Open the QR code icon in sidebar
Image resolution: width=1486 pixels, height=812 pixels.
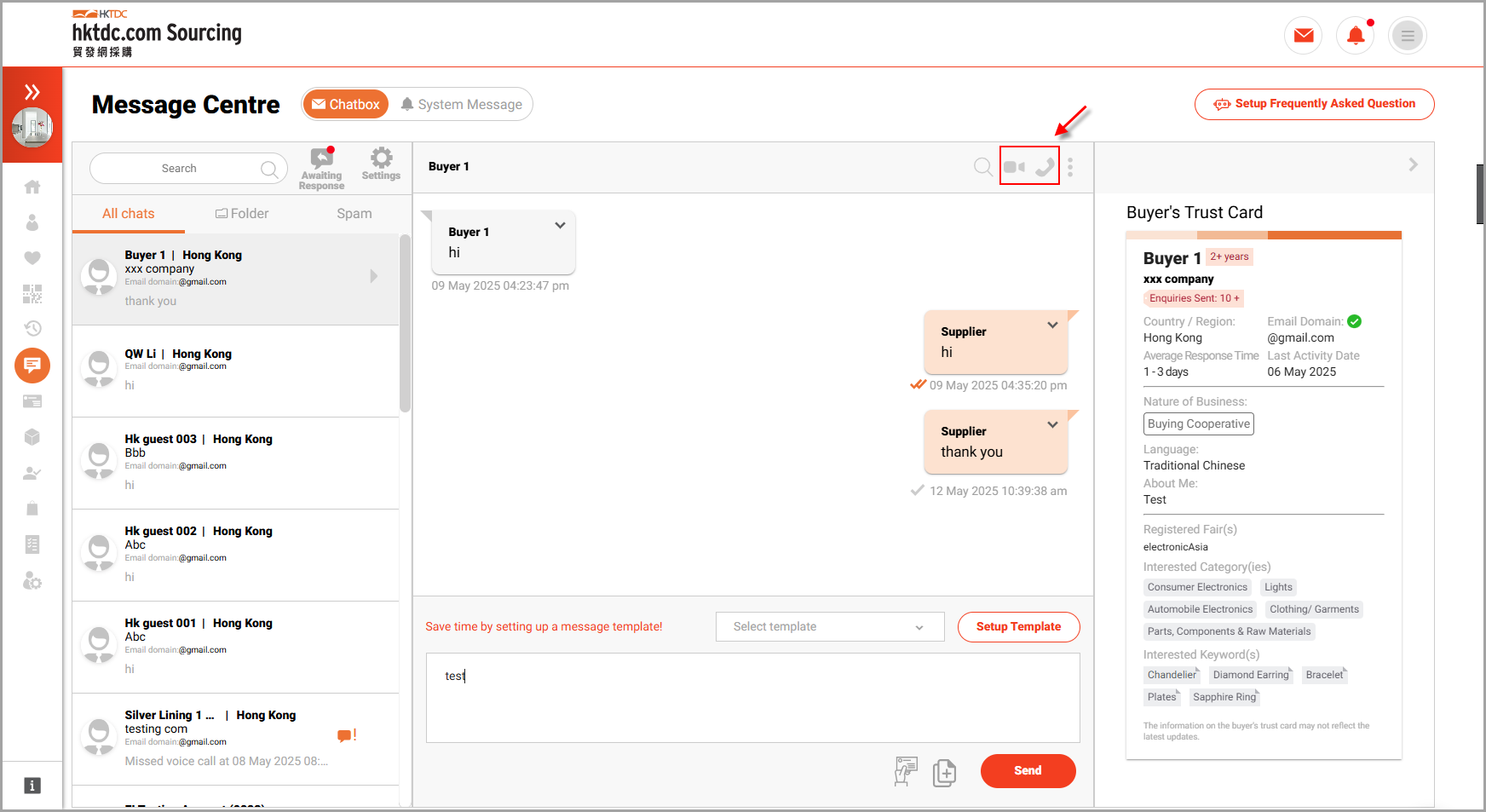[x=32, y=294]
